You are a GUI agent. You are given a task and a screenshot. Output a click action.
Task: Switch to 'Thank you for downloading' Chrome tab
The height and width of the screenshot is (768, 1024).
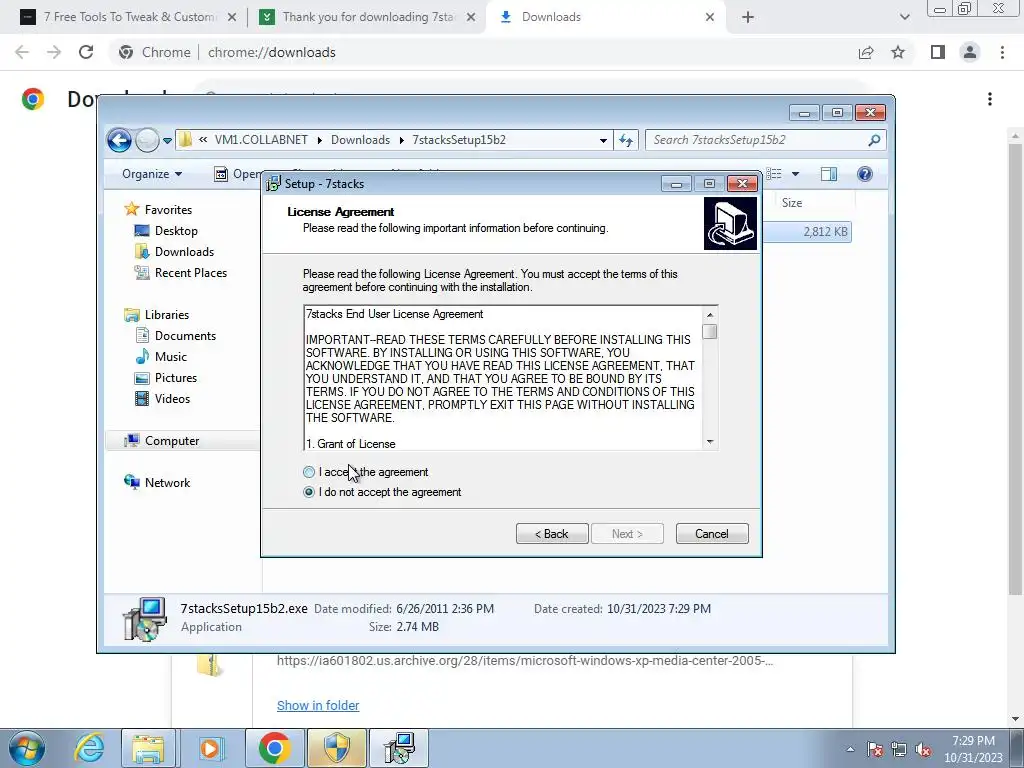368,17
